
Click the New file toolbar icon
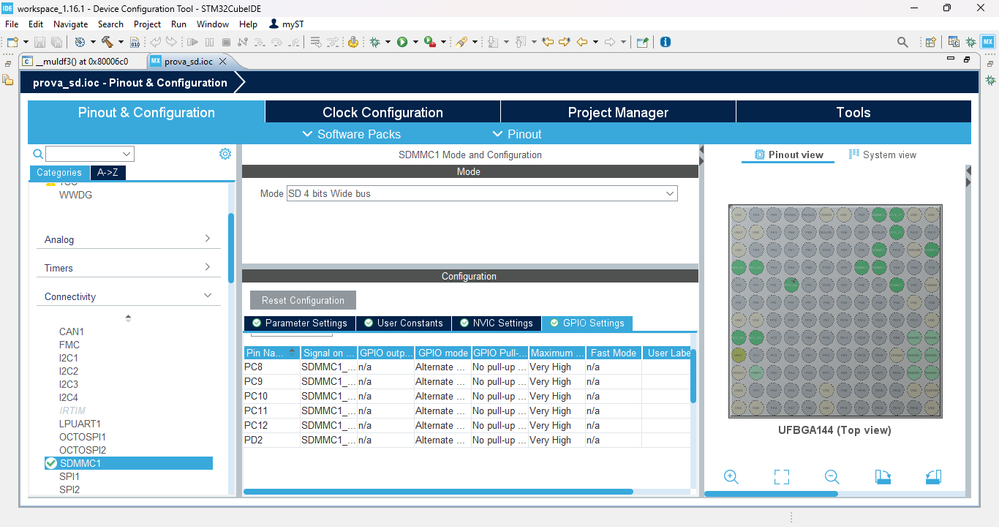pos(13,42)
